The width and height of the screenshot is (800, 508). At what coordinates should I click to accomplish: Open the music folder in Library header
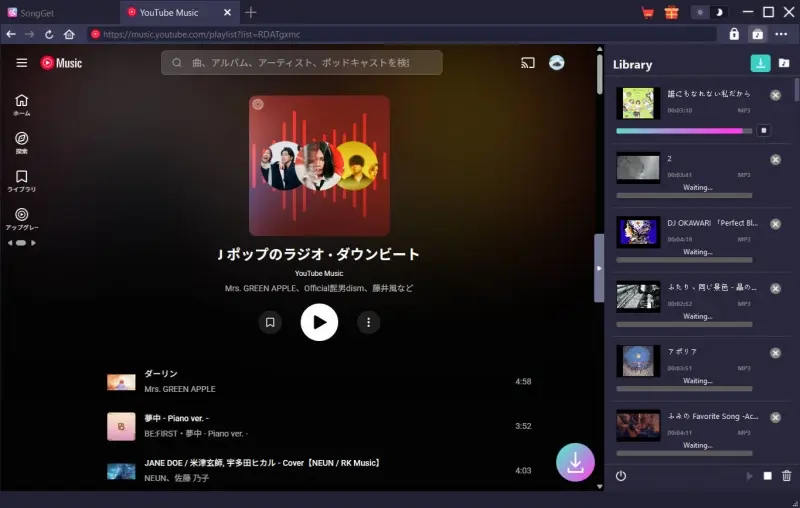[x=784, y=64]
